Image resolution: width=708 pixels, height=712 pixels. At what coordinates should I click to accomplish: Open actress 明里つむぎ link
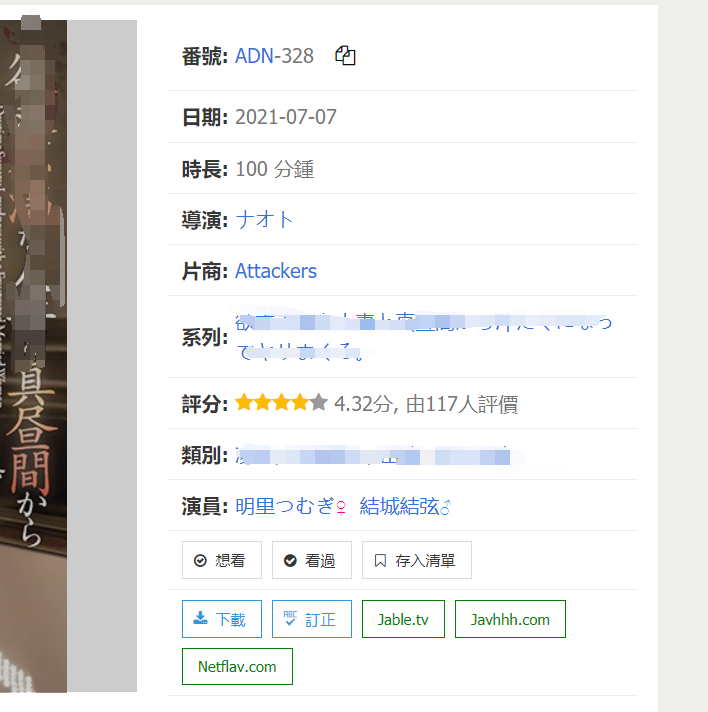coord(291,506)
